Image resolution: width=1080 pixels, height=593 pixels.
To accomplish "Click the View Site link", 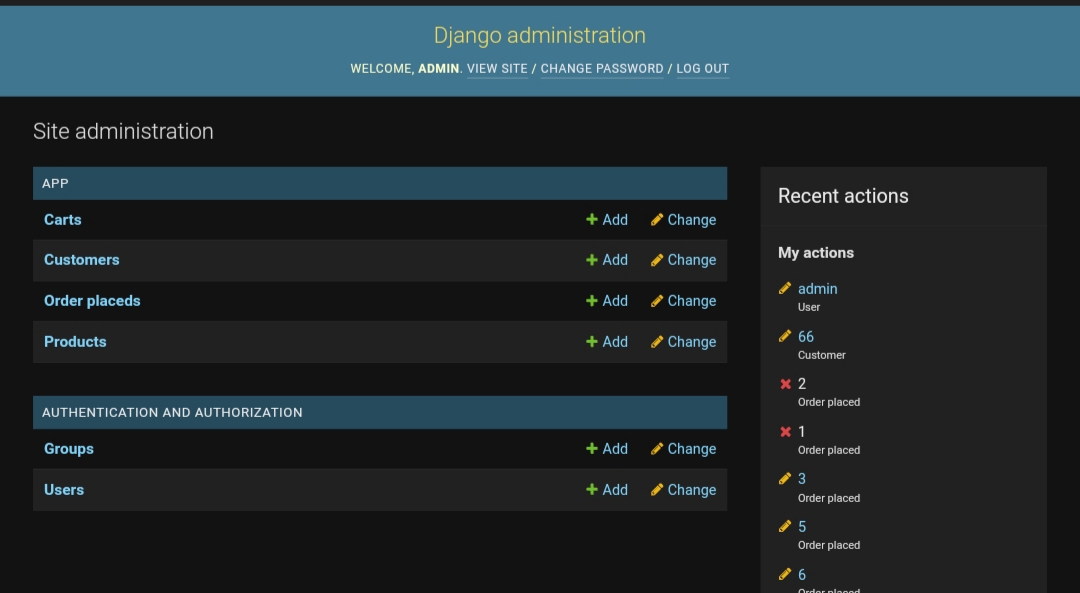I will coord(497,69).
